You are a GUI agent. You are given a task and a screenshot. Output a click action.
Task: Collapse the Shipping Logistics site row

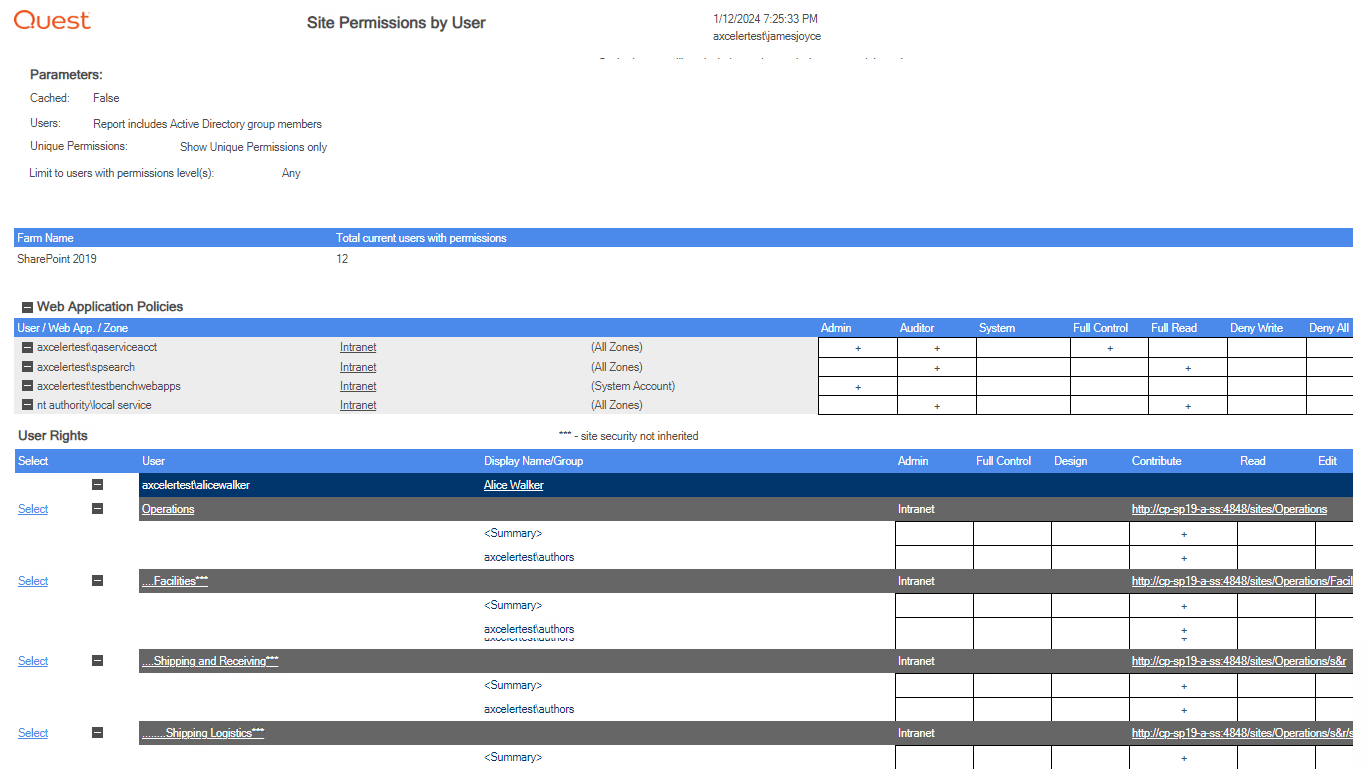(96, 732)
